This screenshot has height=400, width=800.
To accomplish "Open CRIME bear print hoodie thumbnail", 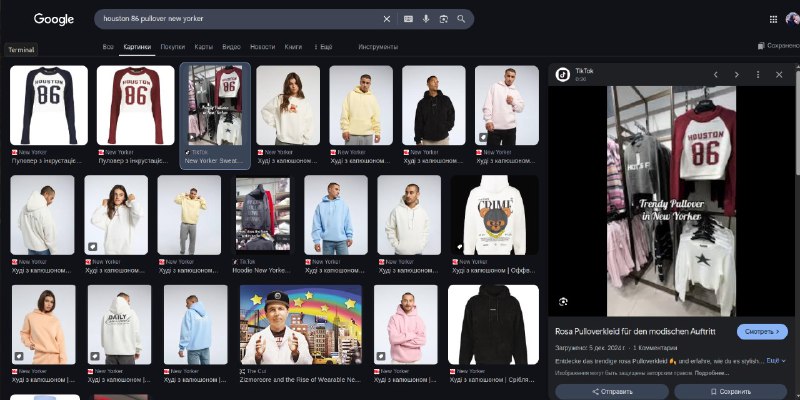I will click(x=494, y=215).
